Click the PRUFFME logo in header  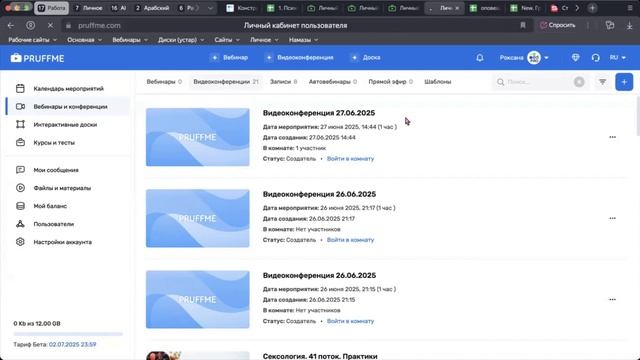click(38, 58)
